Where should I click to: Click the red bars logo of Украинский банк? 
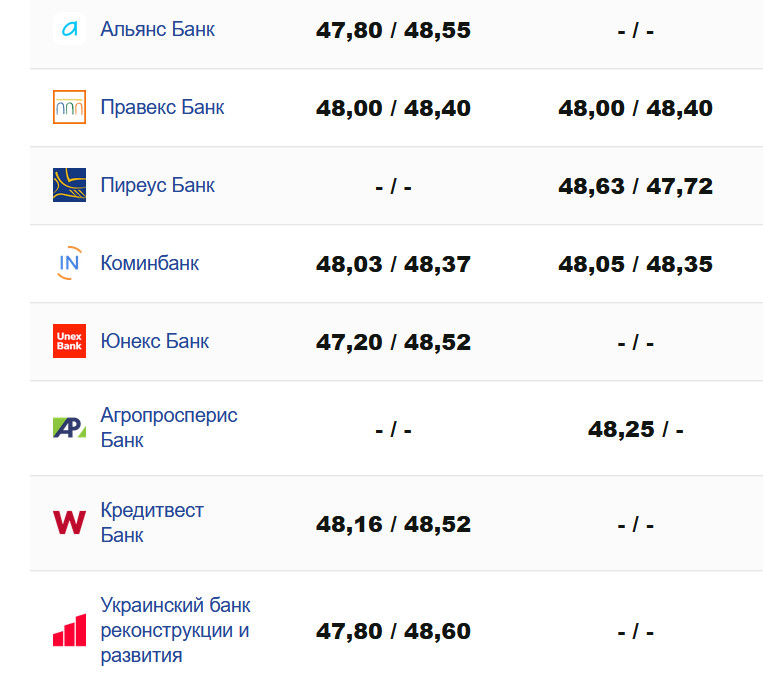point(69,631)
